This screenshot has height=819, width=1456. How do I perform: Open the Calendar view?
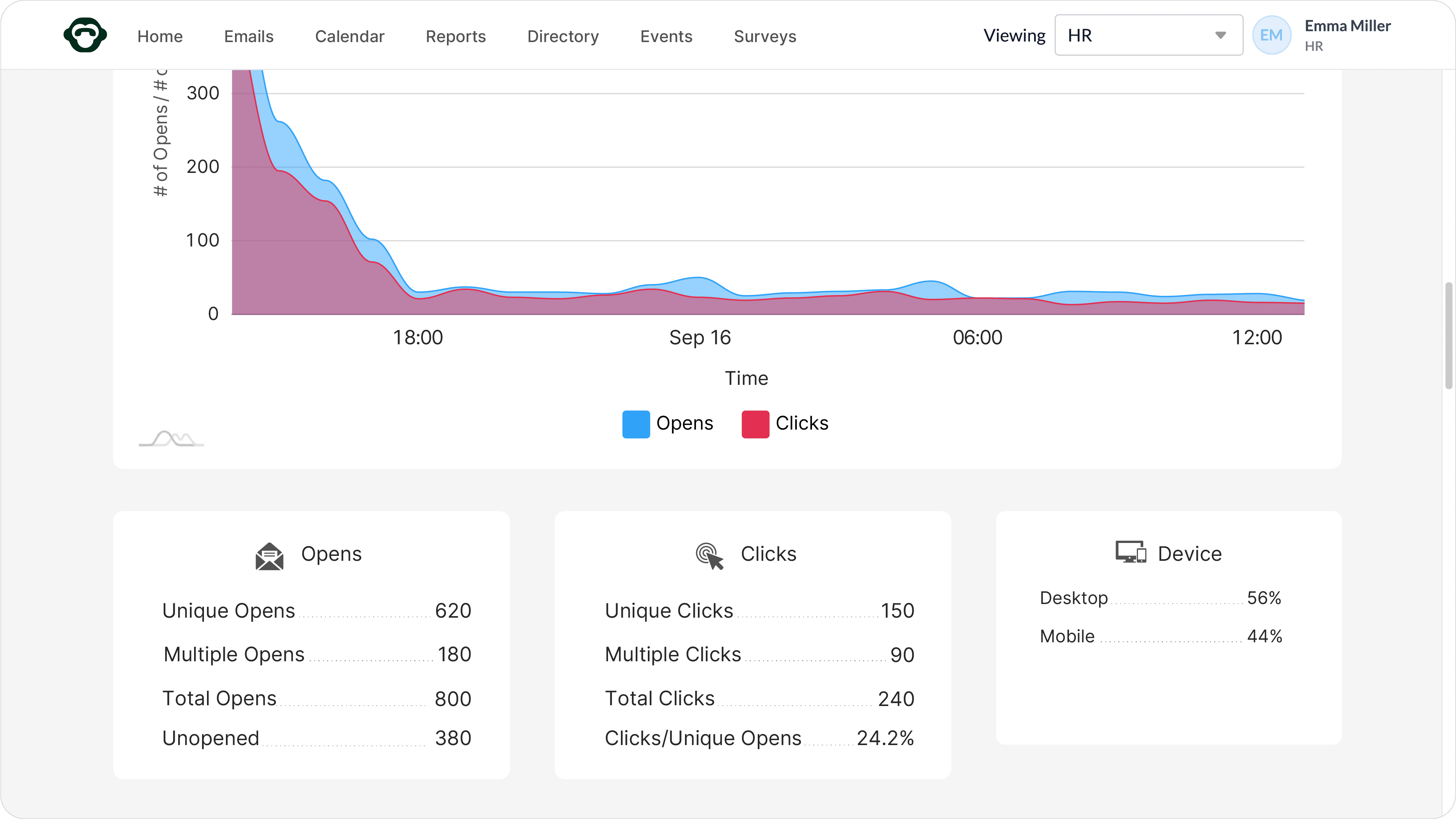349,36
